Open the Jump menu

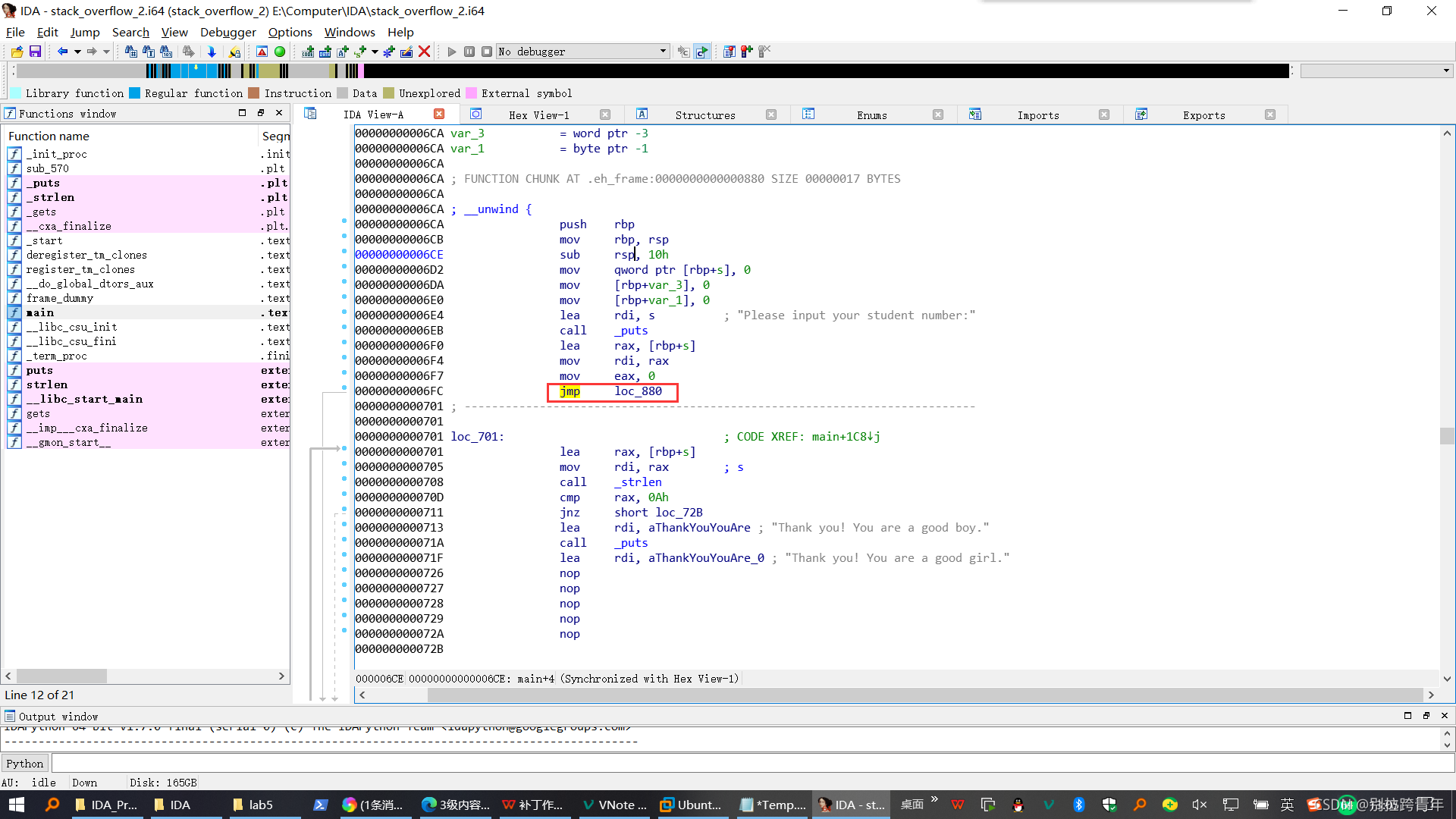click(85, 32)
